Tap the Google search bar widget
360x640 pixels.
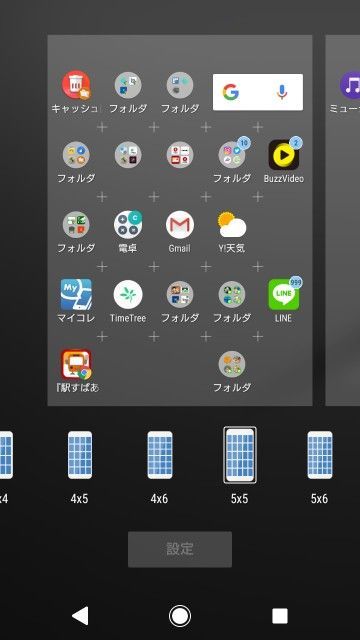[x=258, y=92]
